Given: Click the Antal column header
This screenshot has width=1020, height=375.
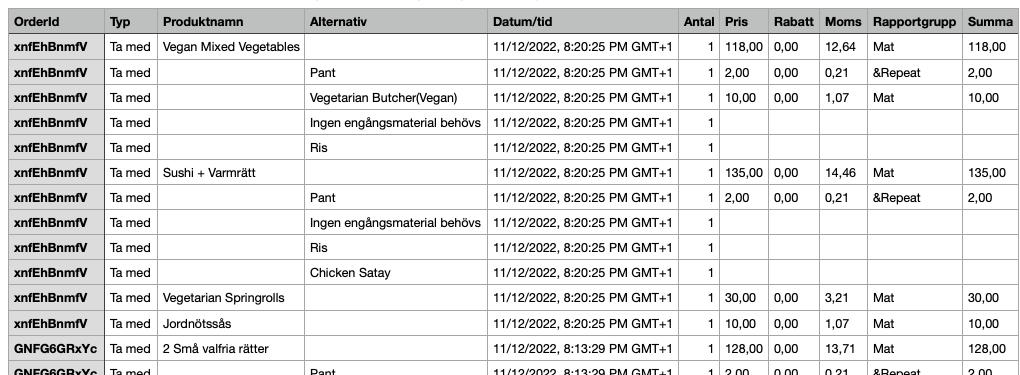Looking at the screenshot, I should (699, 21).
